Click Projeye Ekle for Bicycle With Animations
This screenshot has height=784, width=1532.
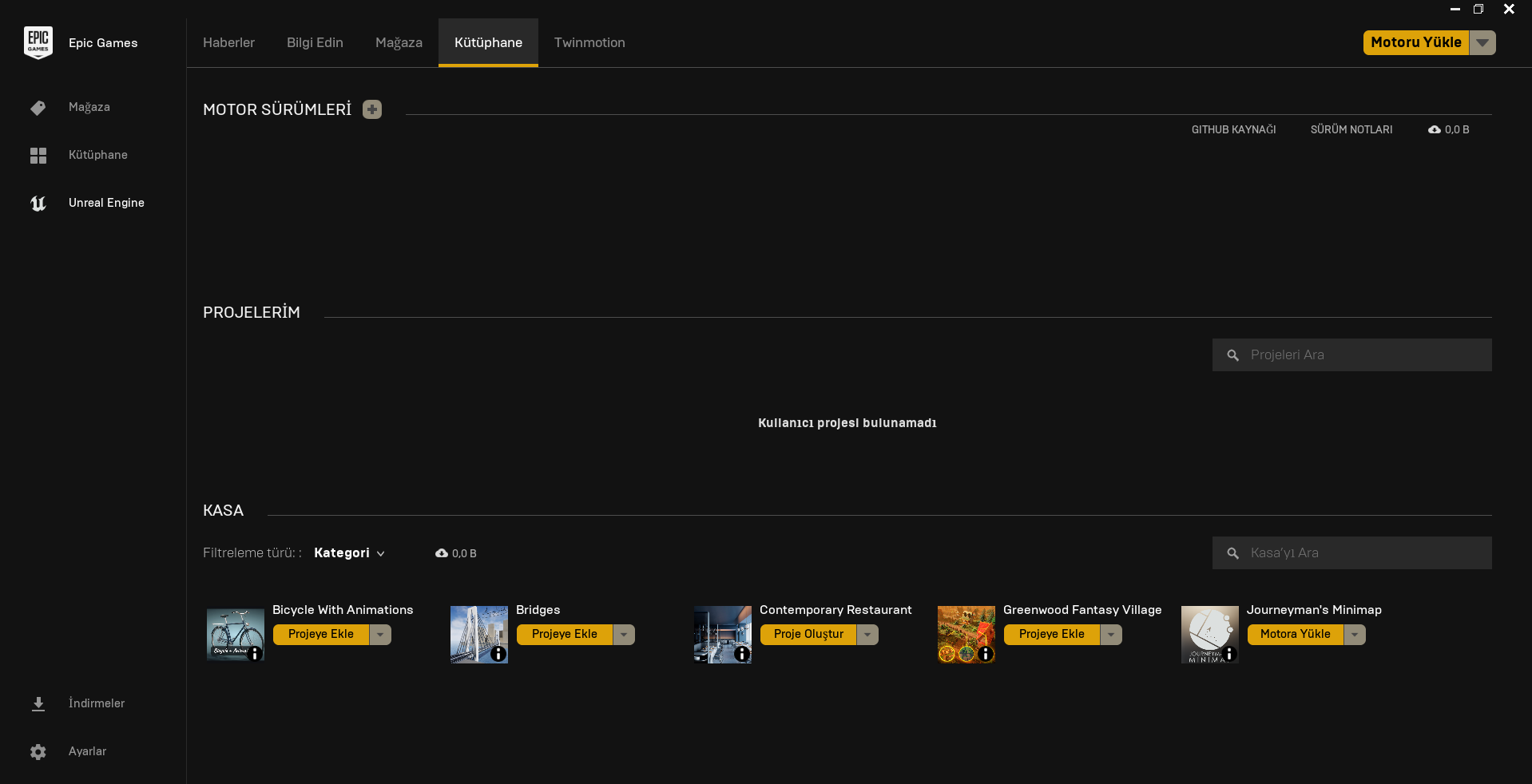click(321, 635)
